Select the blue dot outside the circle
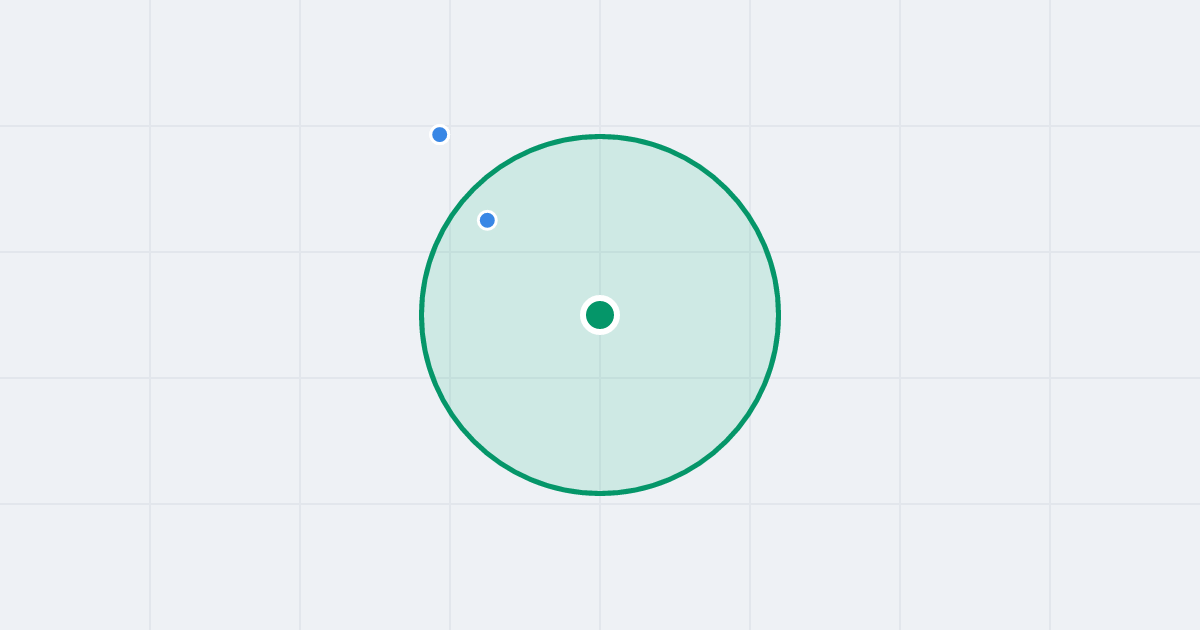The height and width of the screenshot is (630, 1200). [x=439, y=134]
